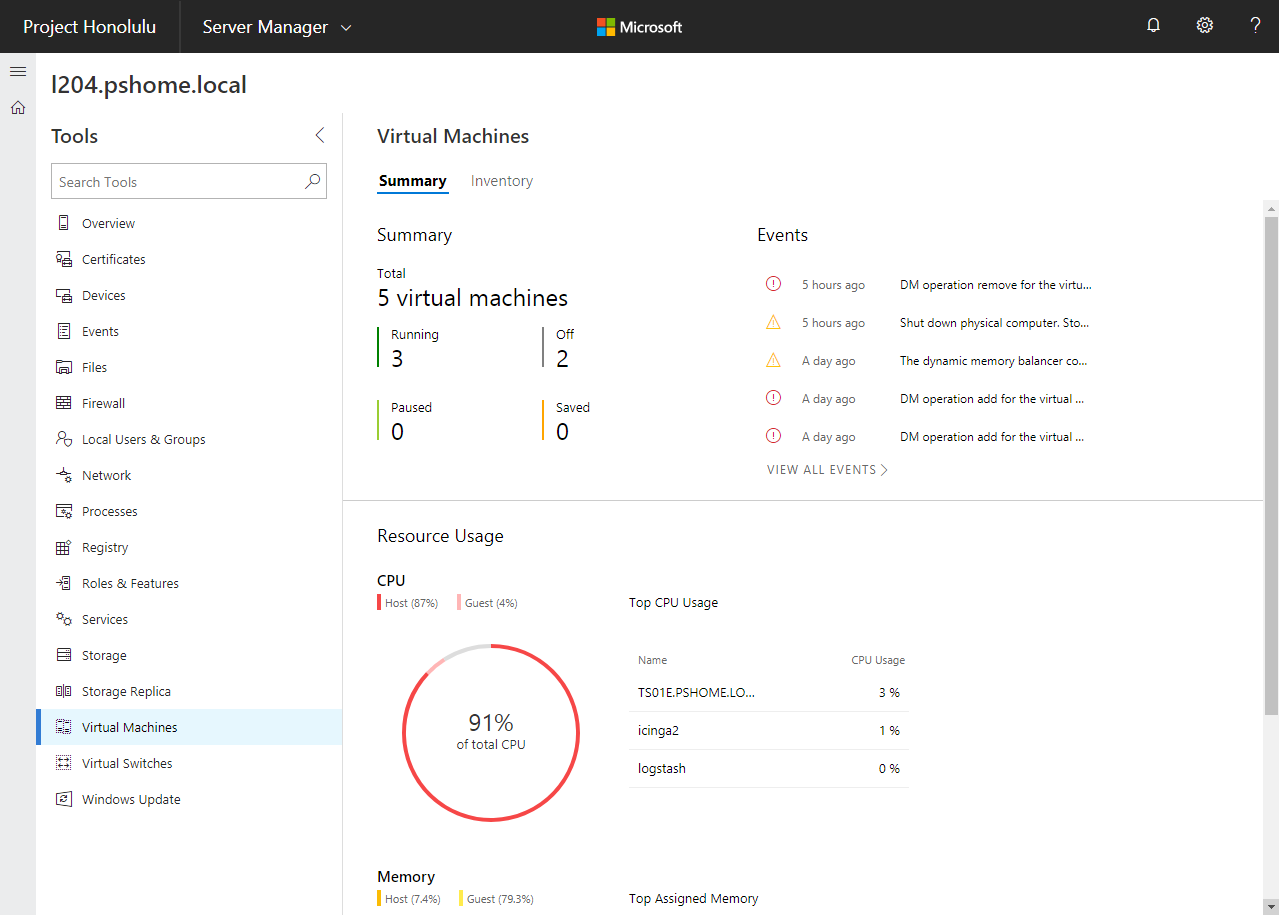The height and width of the screenshot is (915, 1279).
Task: Open the TS01E.PSHOME.LO... VM row
Action: click(x=697, y=692)
